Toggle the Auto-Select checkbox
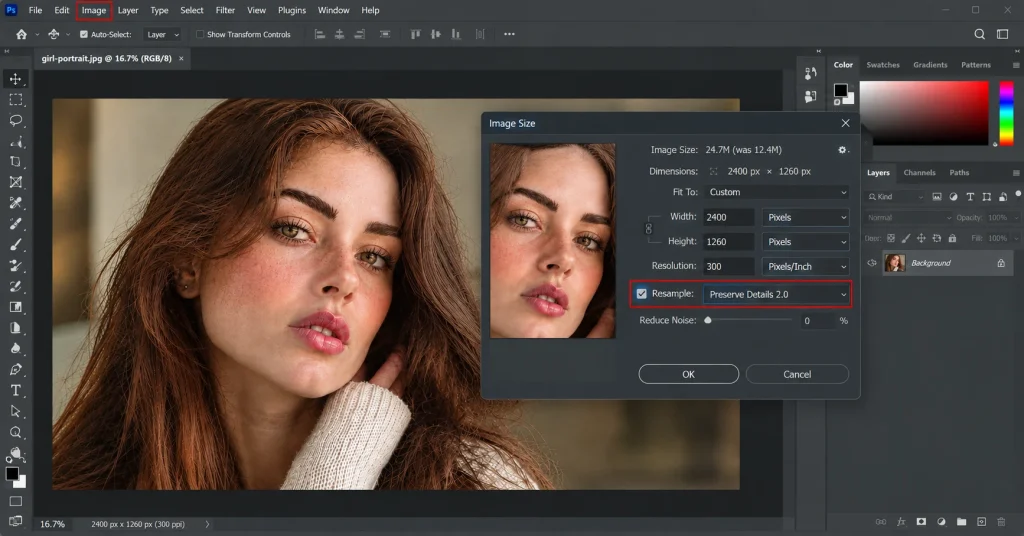The height and width of the screenshot is (536, 1024). [x=84, y=34]
